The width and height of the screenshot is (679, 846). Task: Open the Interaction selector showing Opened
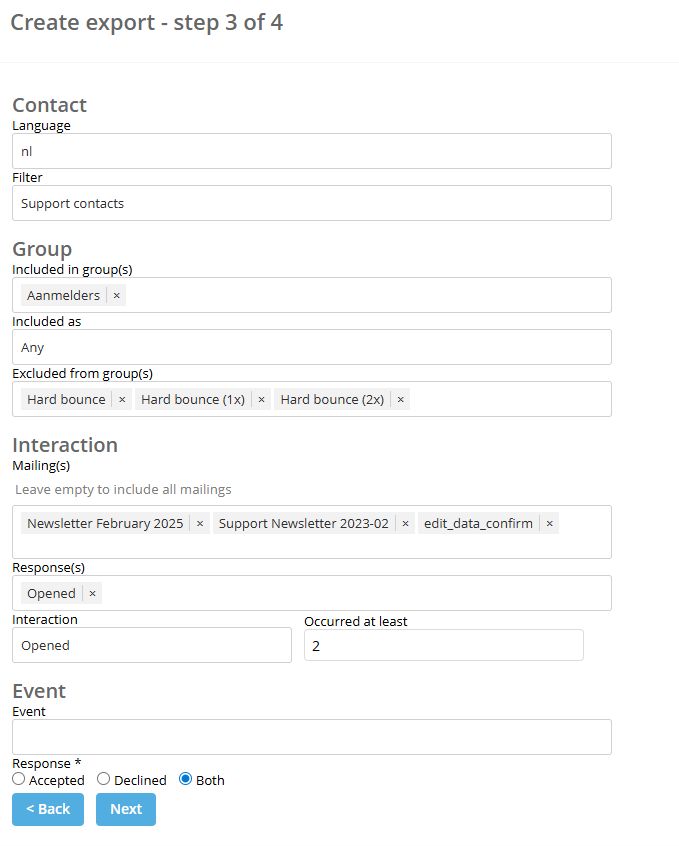[152, 644]
